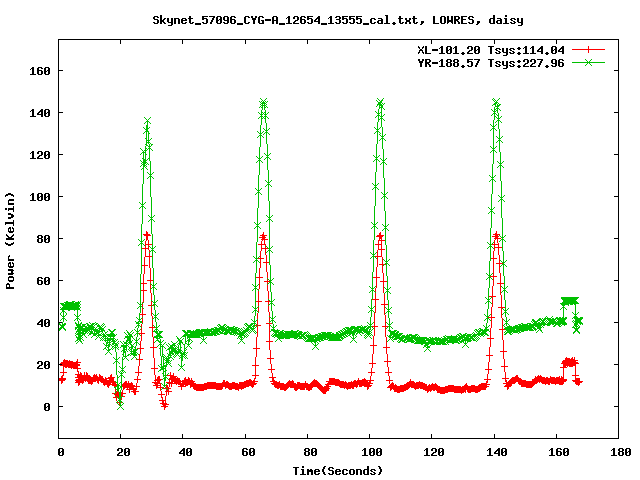
Task: Click the y-axis tick label 80
Action: coord(43,239)
